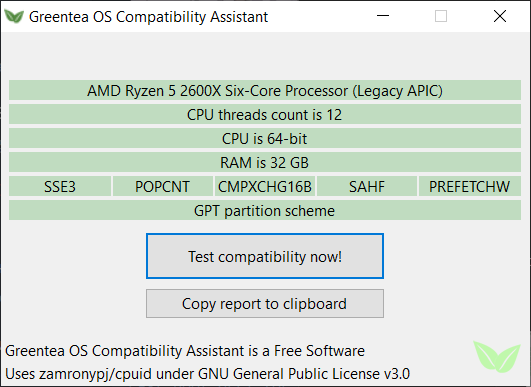The height and width of the screenshot is (387, 531).
Task: Select the CMPXCHG16B feature cell
Action: tap(265, 186)
